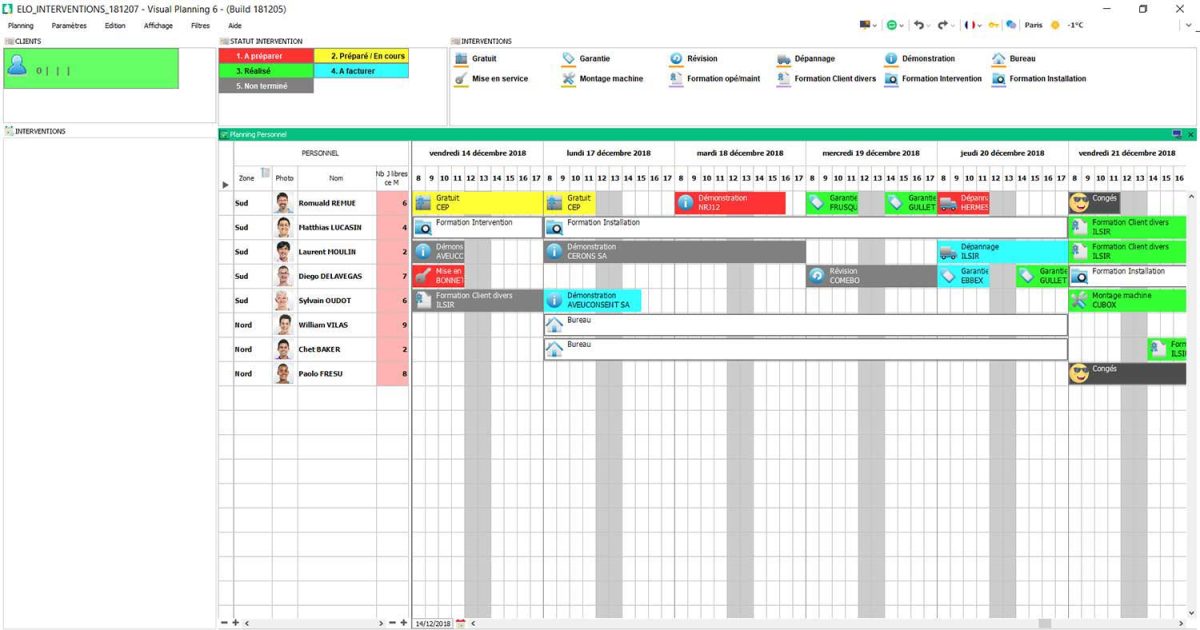The height and width of the screenshot is (630, 1200).
Task: Select the Dépannage intervention icon
Action: (784, 58)
